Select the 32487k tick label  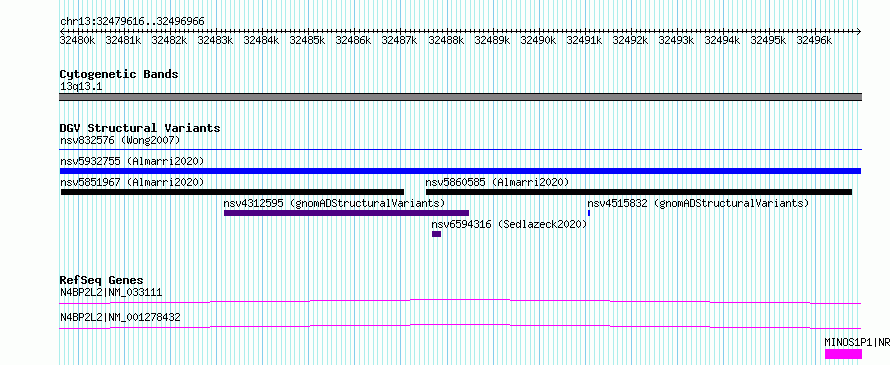click(398, 40)
